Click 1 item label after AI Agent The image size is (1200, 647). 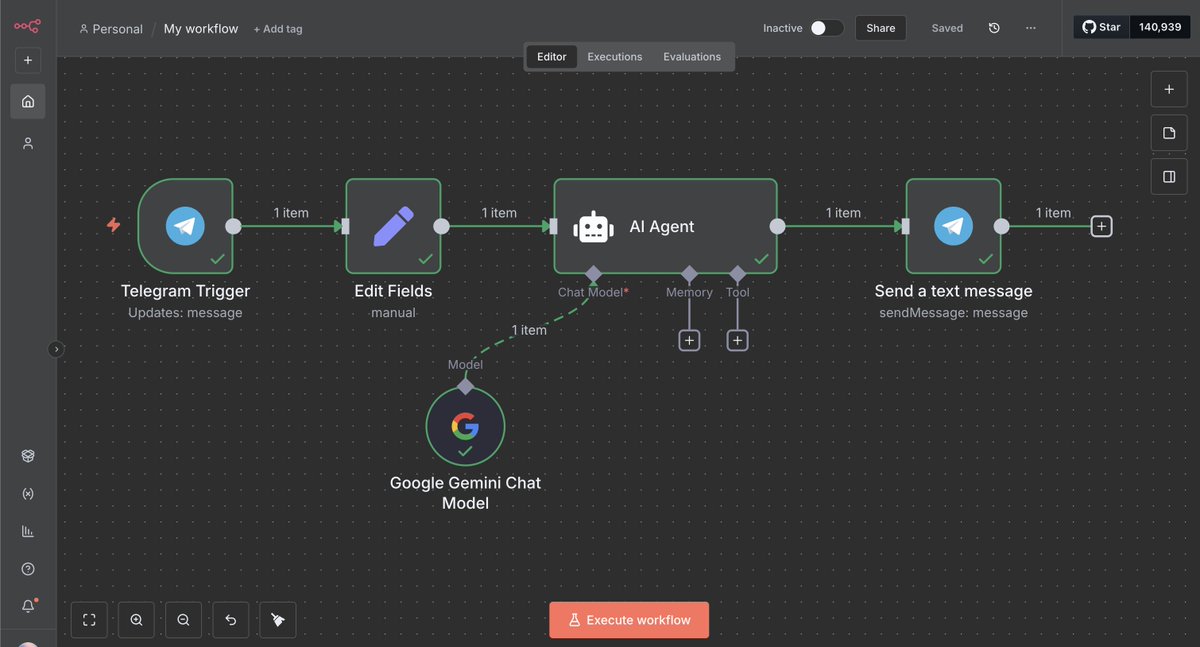tap(843, 213)
